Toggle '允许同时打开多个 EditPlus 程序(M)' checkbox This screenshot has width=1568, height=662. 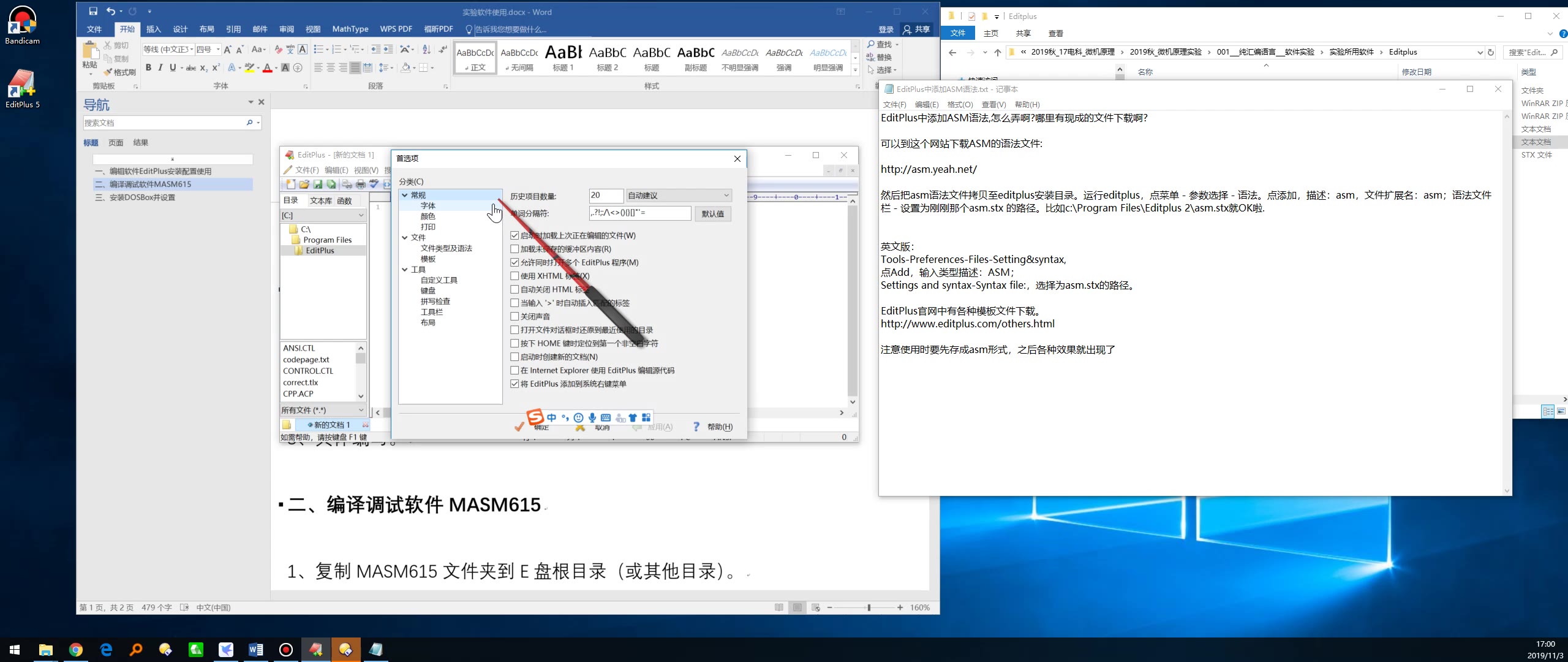(x=514, y=262)
